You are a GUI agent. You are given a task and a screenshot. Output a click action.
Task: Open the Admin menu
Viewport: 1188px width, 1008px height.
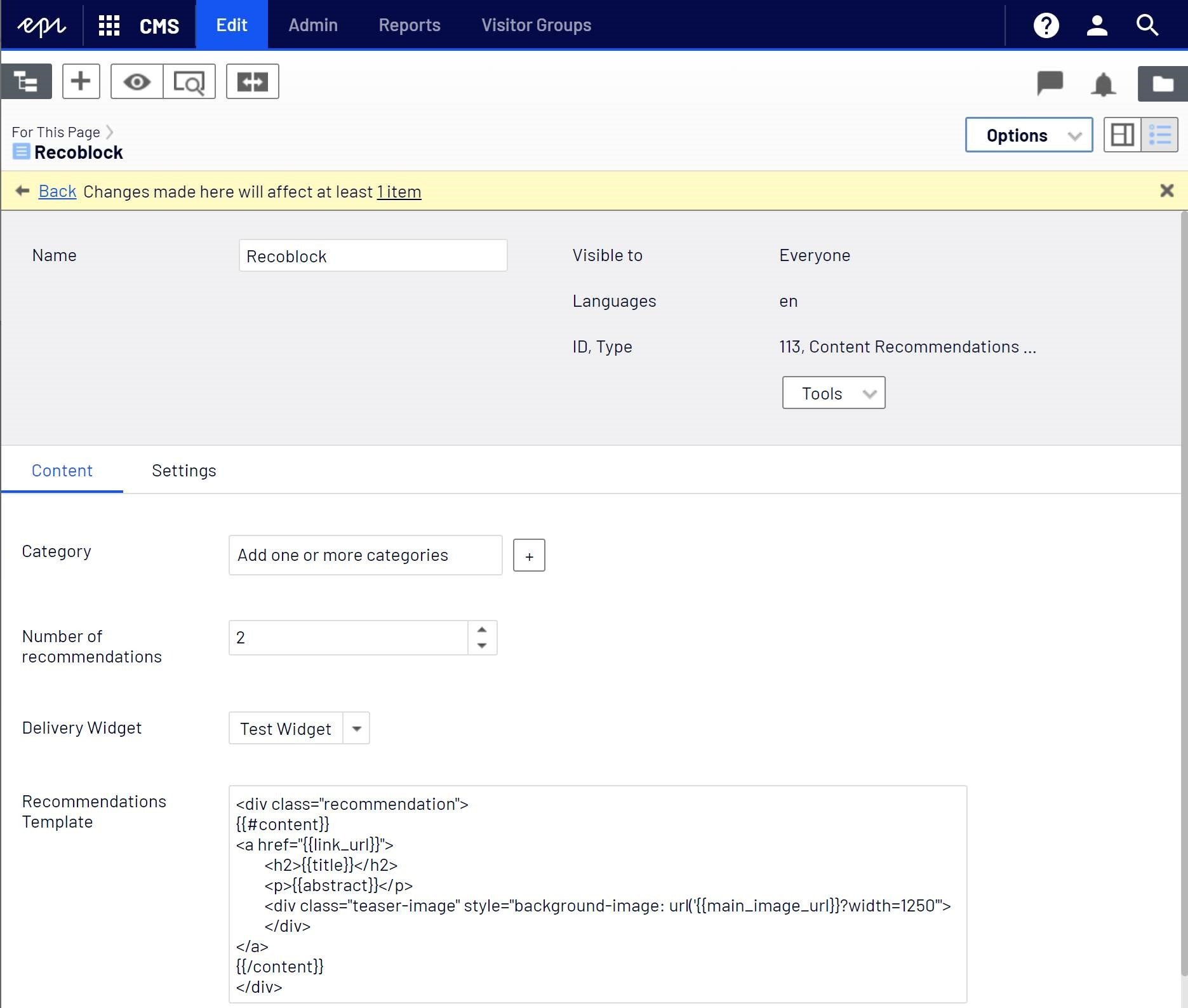click(312, 25)
